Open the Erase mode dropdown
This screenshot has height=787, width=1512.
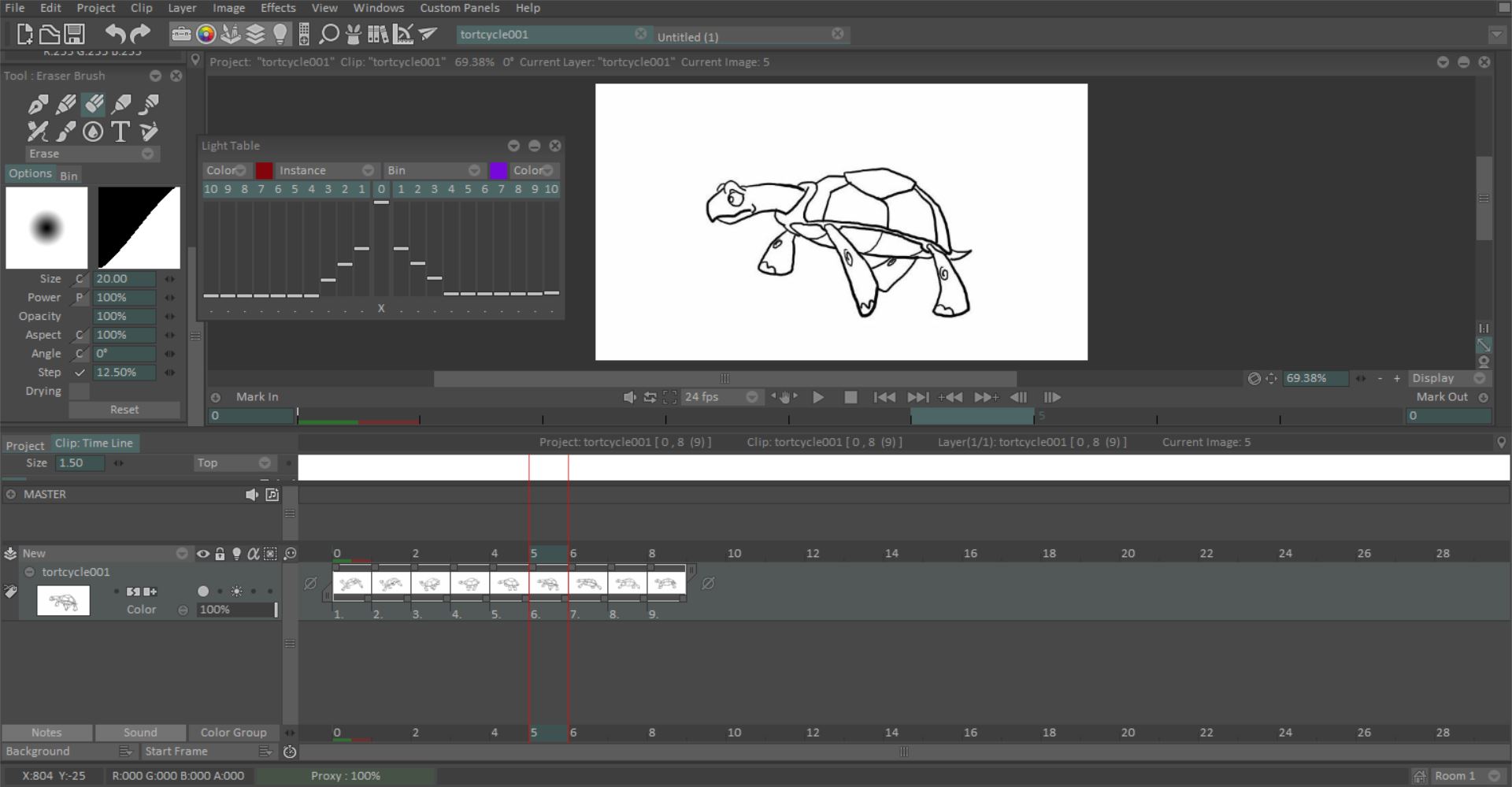(x=93, y=154)
